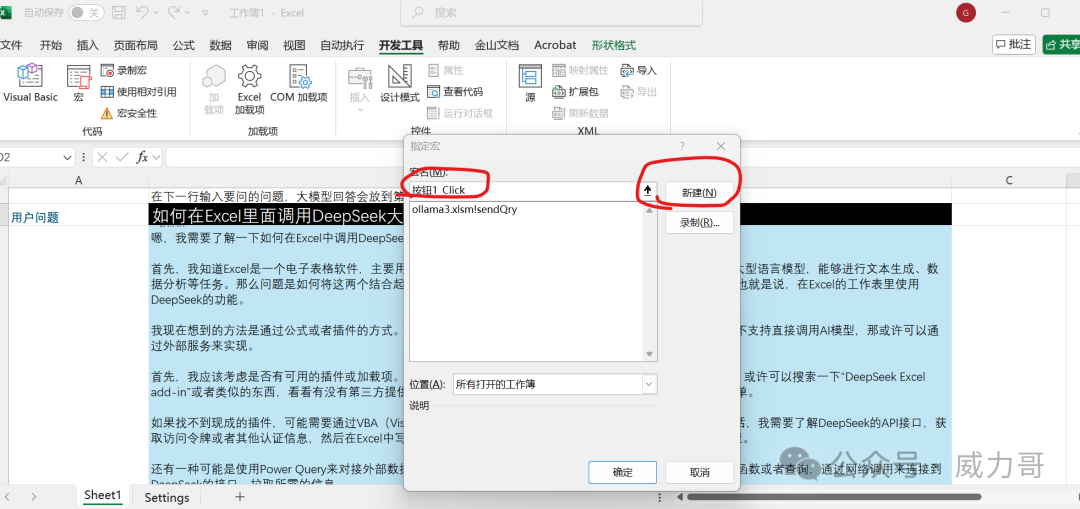Click 导入 in the XML group

[x=638, y=70]
